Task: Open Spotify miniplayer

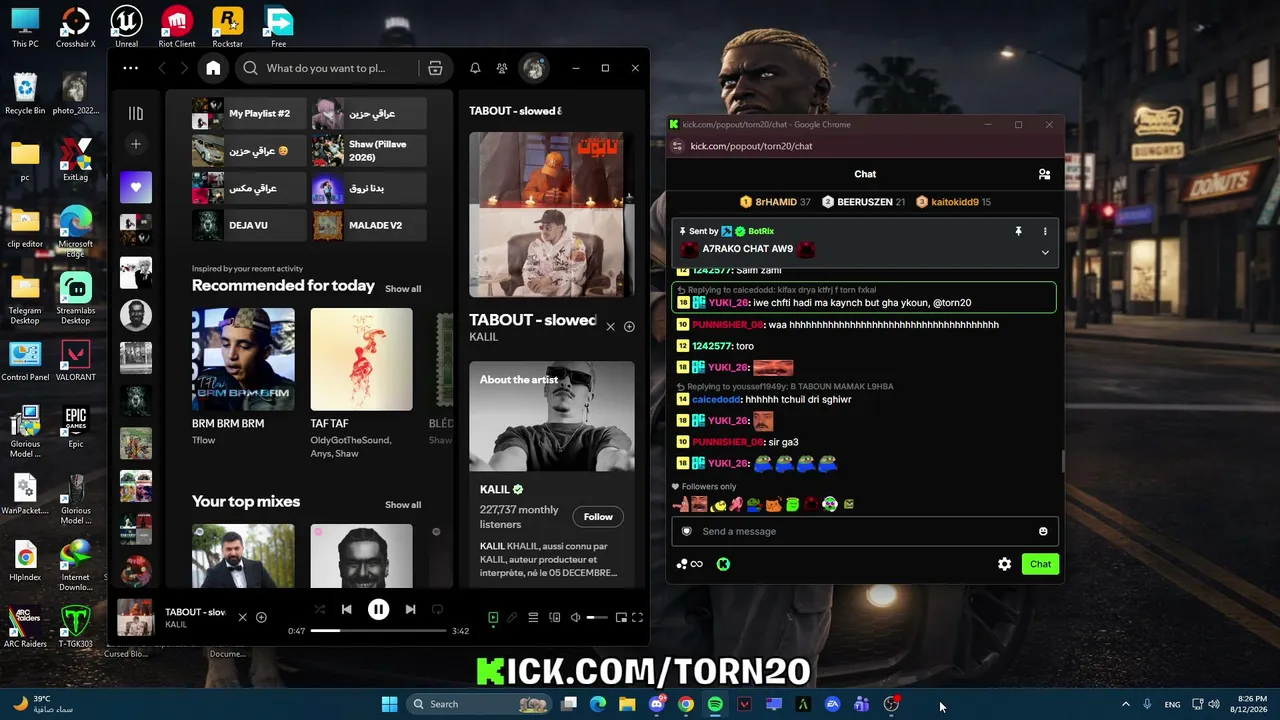Action: tap(621, 618)
